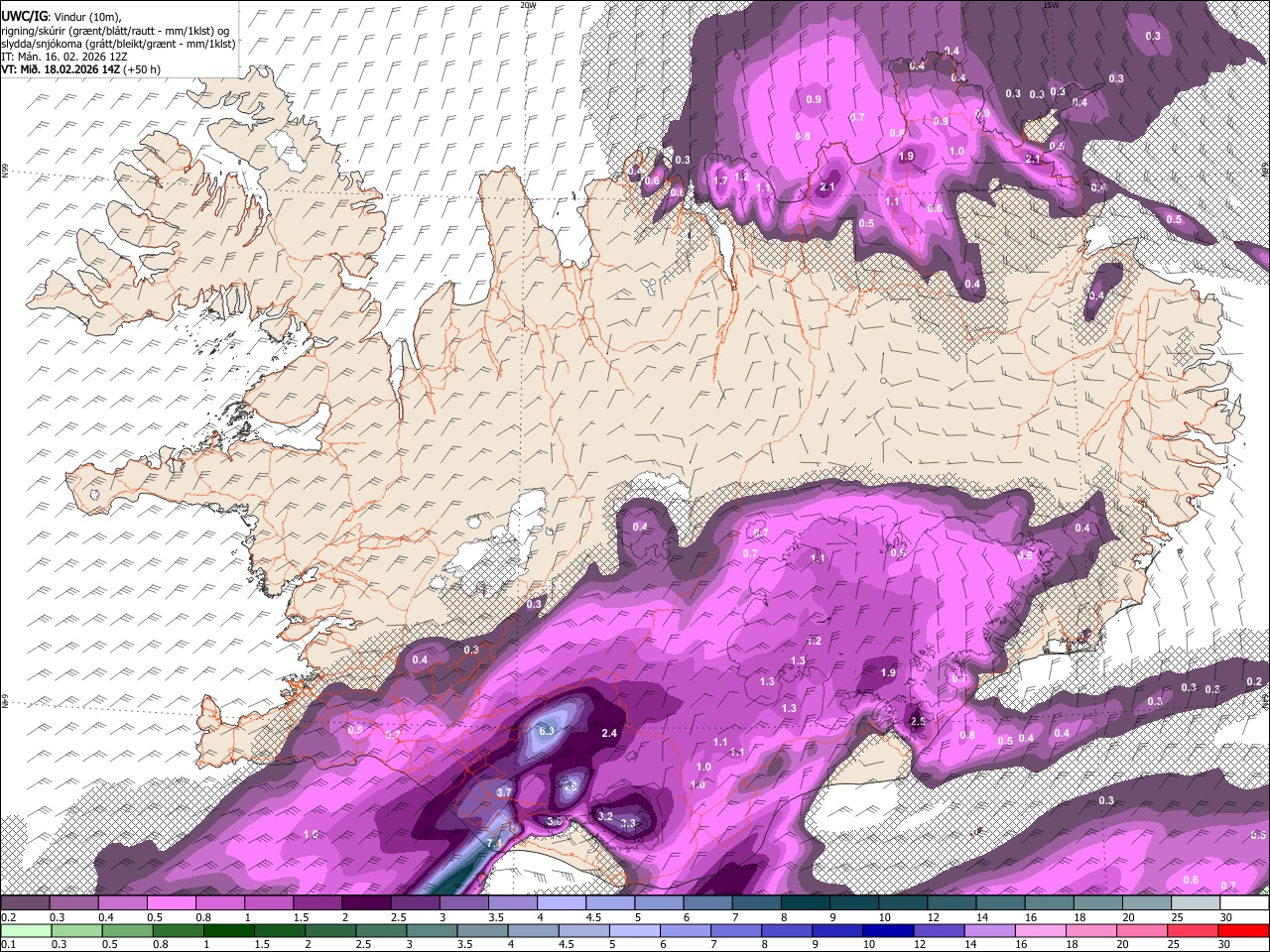Pick the bright red swatch ending the lower legend
This screenshot has height=952, width=1270.
click(x=1245, y=930)
